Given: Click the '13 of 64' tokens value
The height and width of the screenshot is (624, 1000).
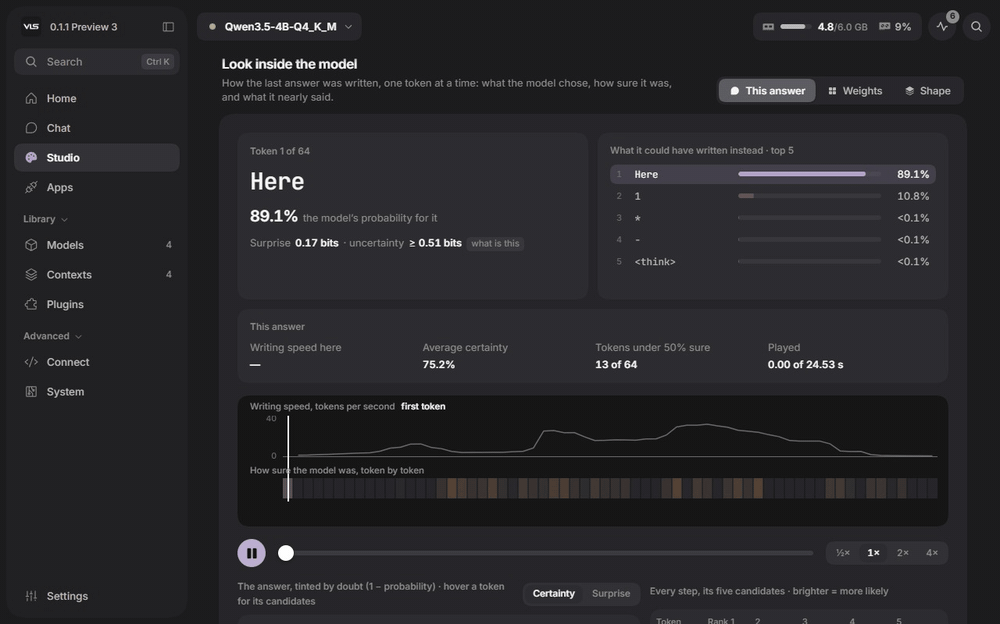Looking at the screenshot, I should [616, 365].
